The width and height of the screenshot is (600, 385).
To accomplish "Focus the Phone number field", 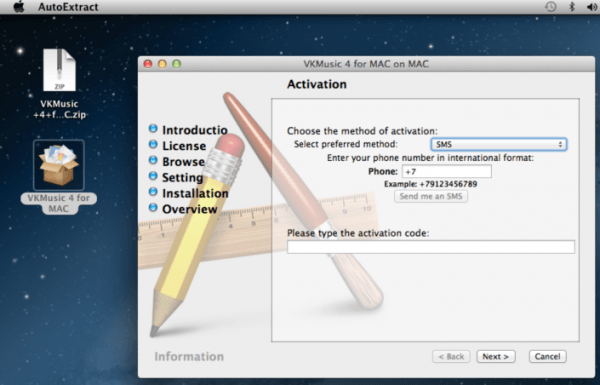I will tap(447, 171).
